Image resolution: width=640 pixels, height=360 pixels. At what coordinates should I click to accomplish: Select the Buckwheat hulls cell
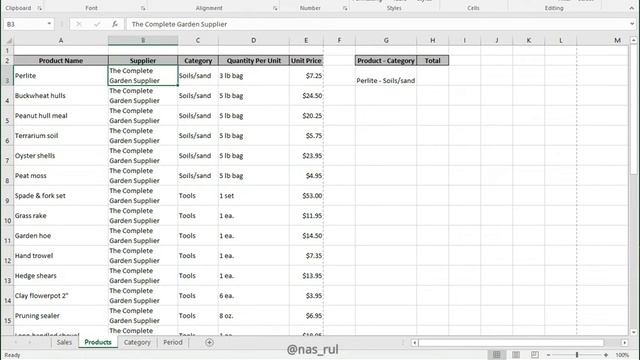61,96
